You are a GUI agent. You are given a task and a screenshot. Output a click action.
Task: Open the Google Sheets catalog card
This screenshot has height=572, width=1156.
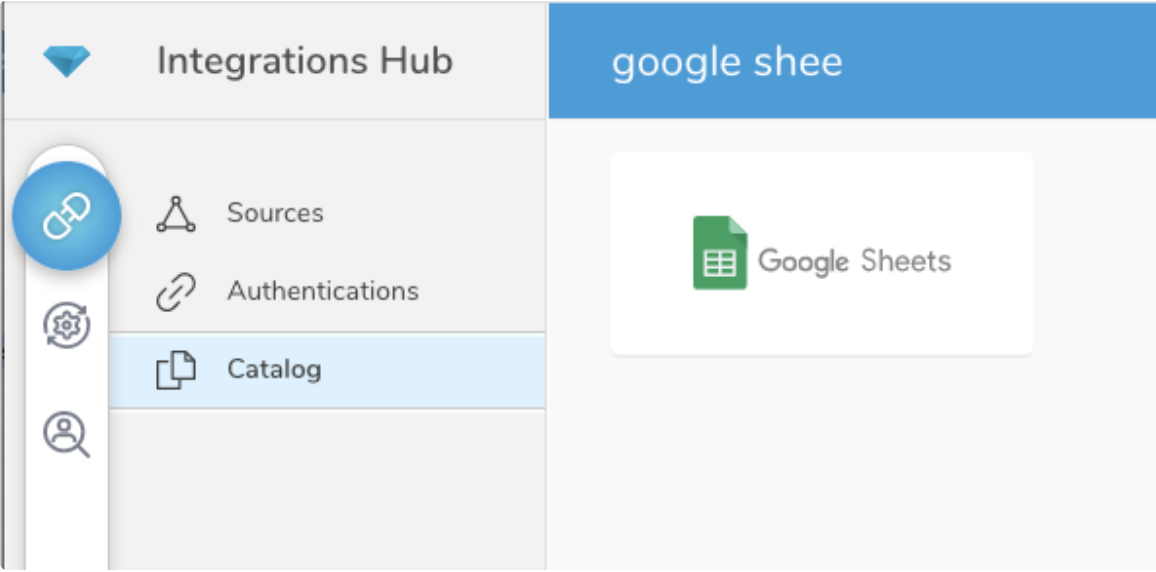pyautogui.click(x=821, y=253)
